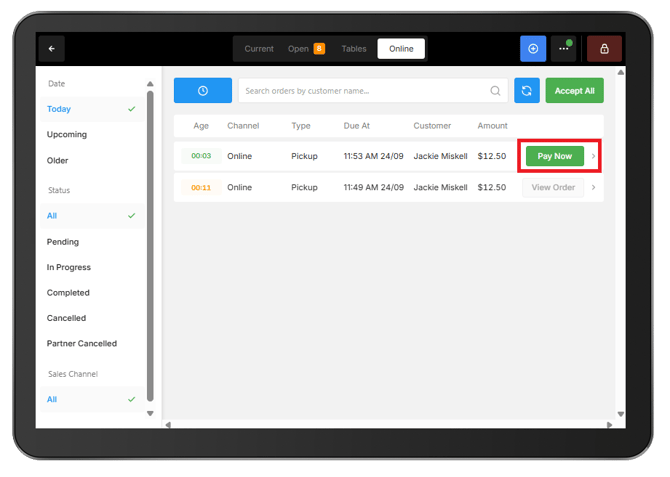The image size is (670, 477).
Task: Click the blue clock button
Action: point(203,90)
